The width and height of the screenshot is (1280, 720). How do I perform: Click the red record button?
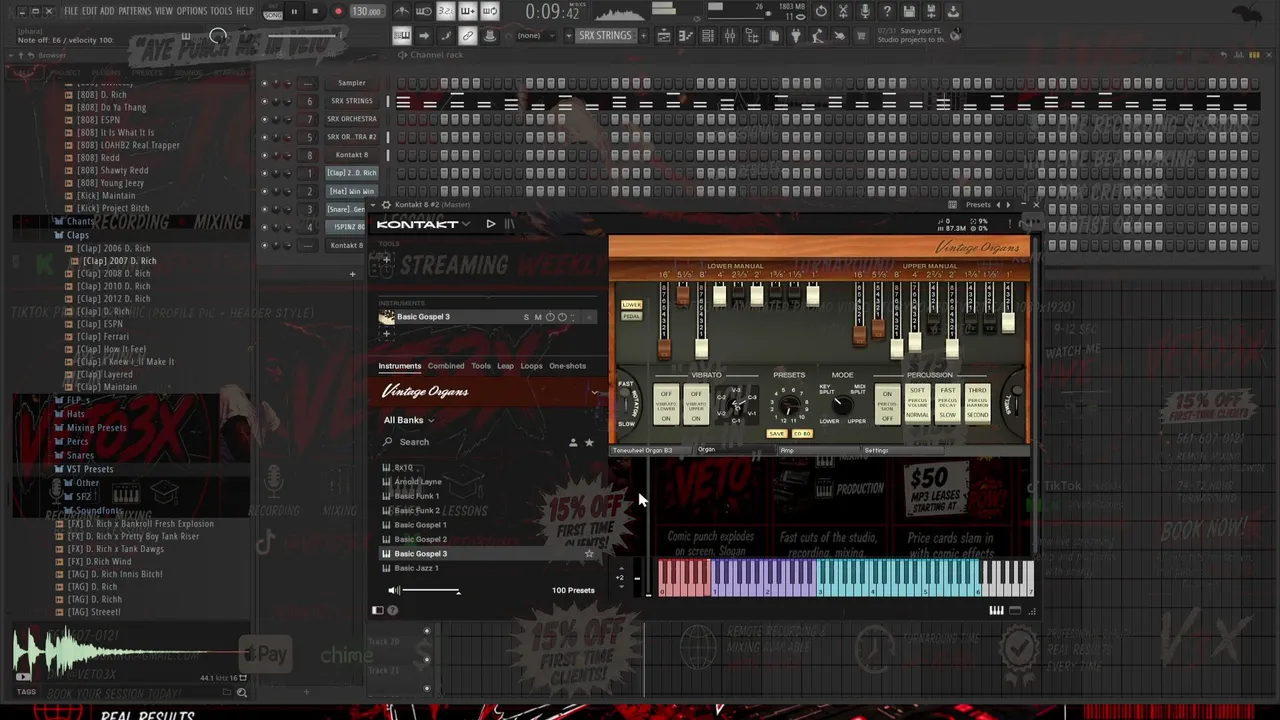pos(338,11)
